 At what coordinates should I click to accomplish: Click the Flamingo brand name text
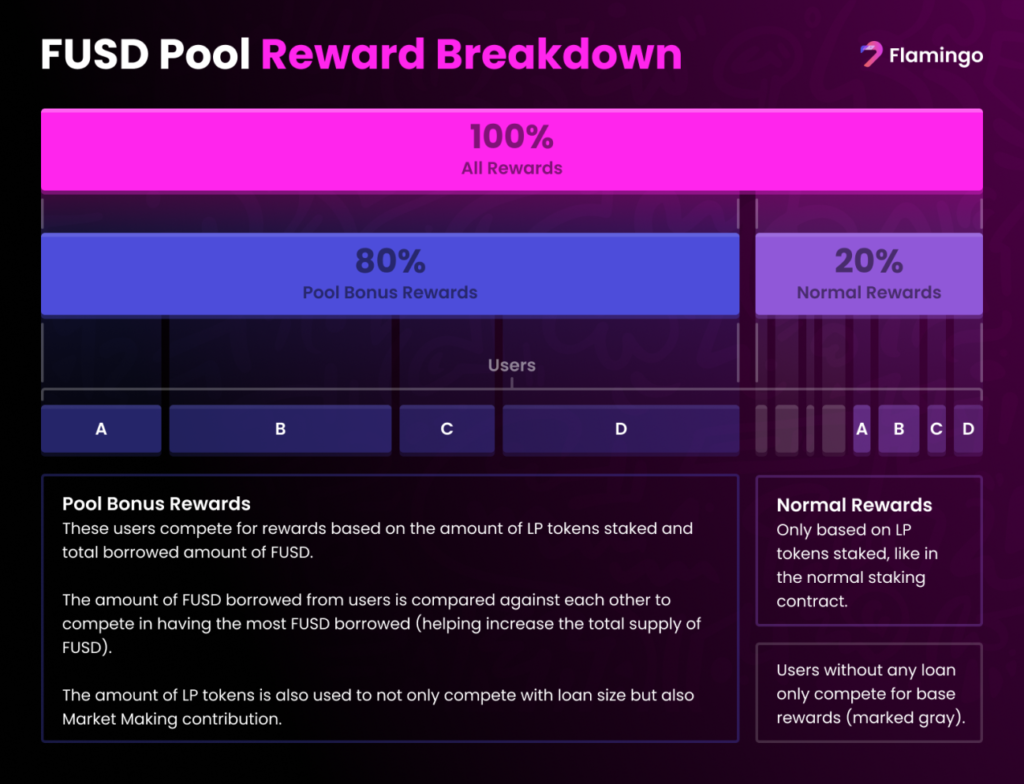(935, 56)
